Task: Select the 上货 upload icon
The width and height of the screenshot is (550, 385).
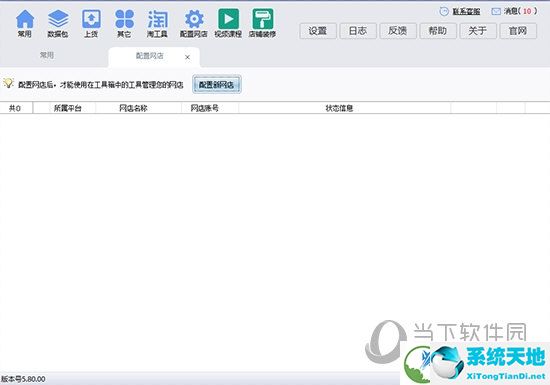Action: point(91,23)
